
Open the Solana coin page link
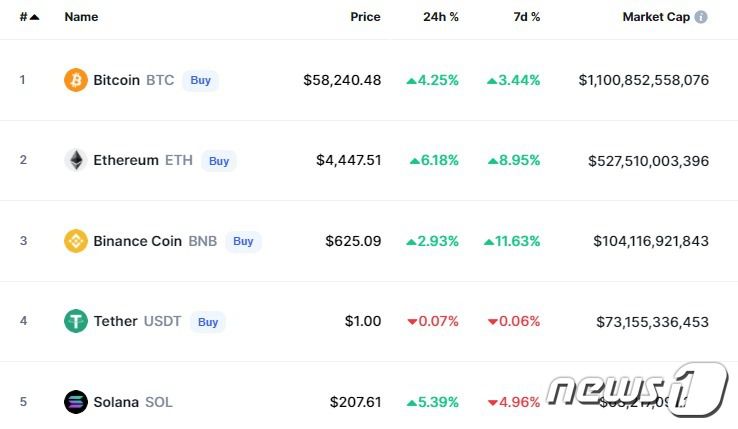point(116,402)
